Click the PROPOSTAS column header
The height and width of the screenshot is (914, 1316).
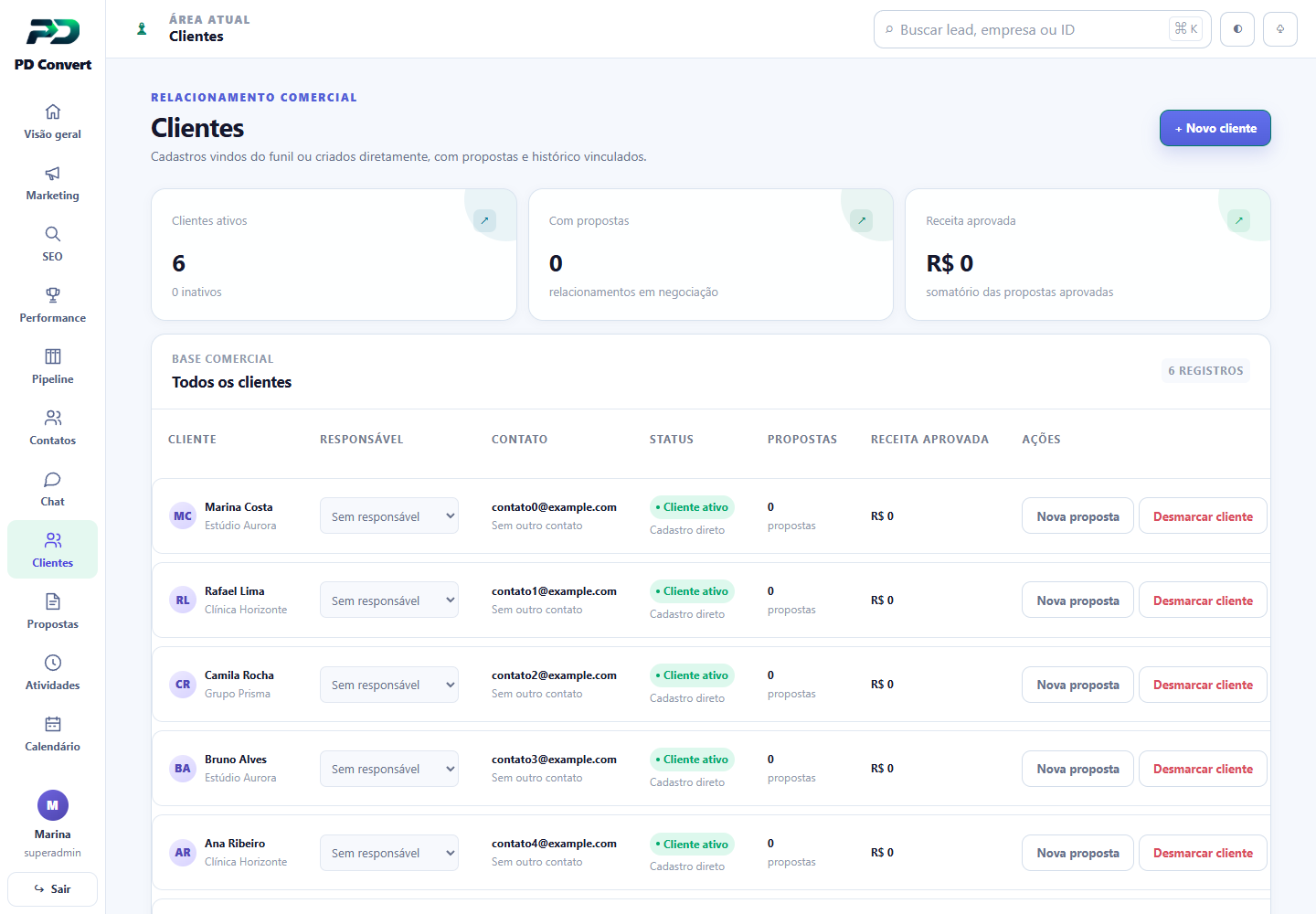(802, 440)
